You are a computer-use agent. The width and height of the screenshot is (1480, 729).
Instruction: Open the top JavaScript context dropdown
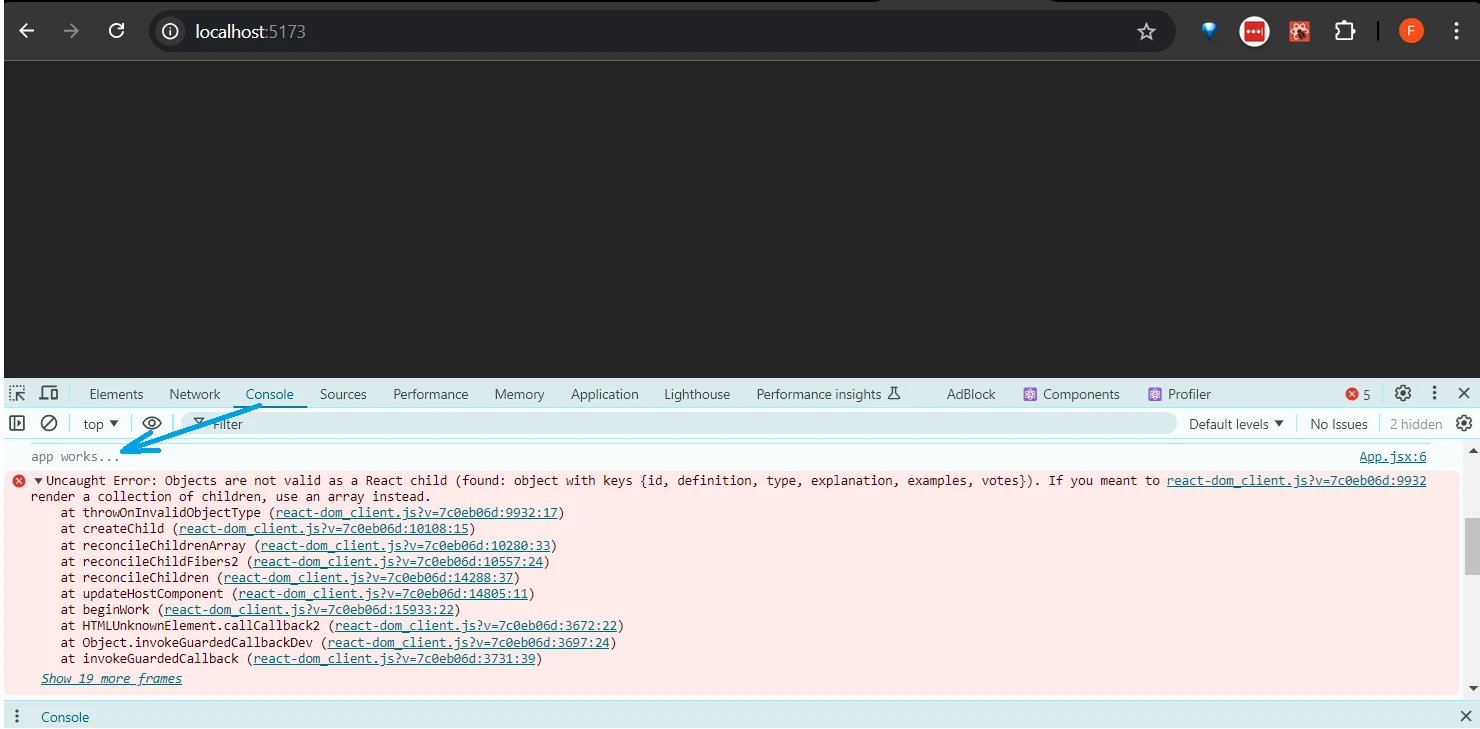coord(101,424)
